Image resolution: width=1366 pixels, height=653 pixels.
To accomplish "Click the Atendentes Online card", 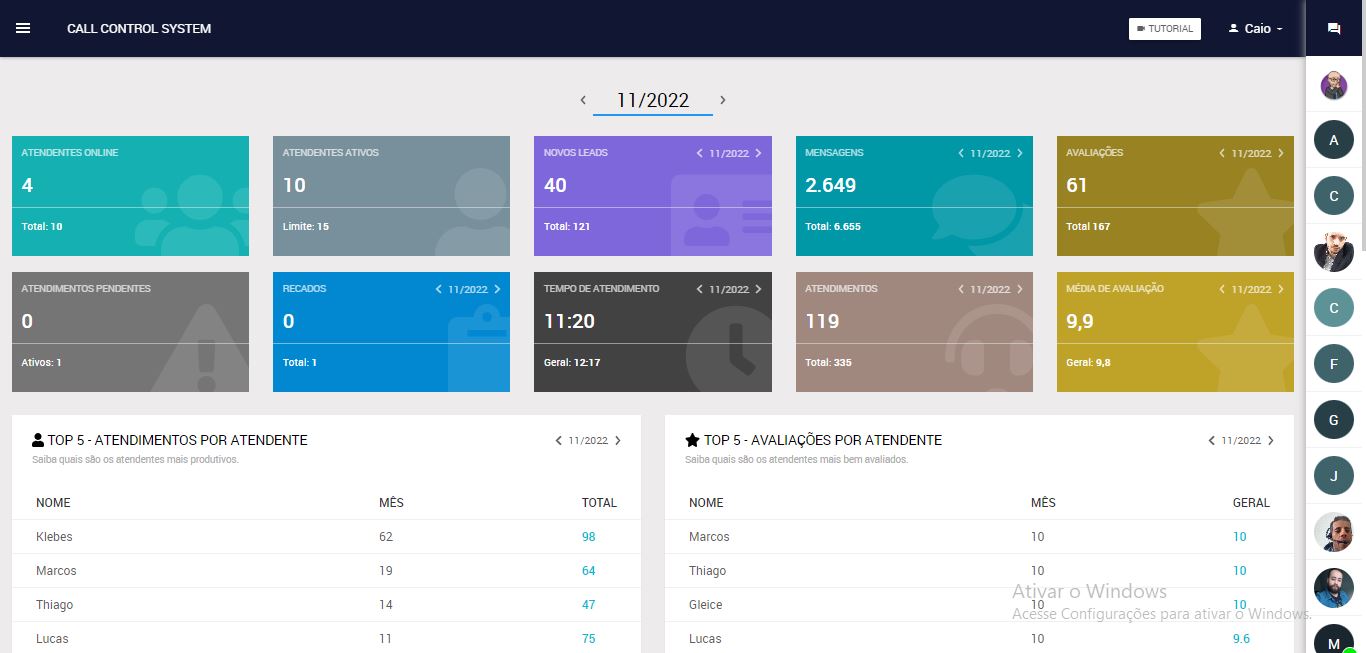I will click(x=130, y=195).
